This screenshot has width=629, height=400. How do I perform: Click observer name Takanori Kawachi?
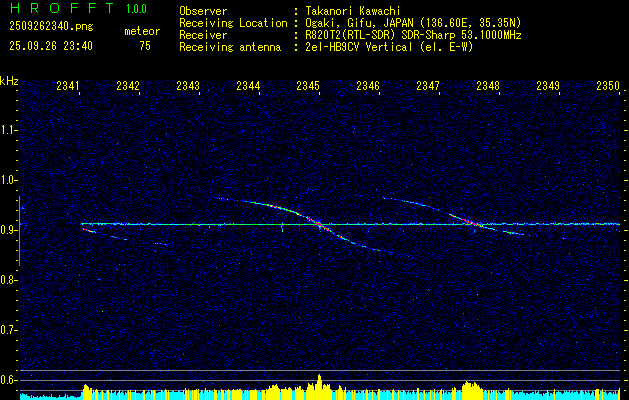pos(353,11)
